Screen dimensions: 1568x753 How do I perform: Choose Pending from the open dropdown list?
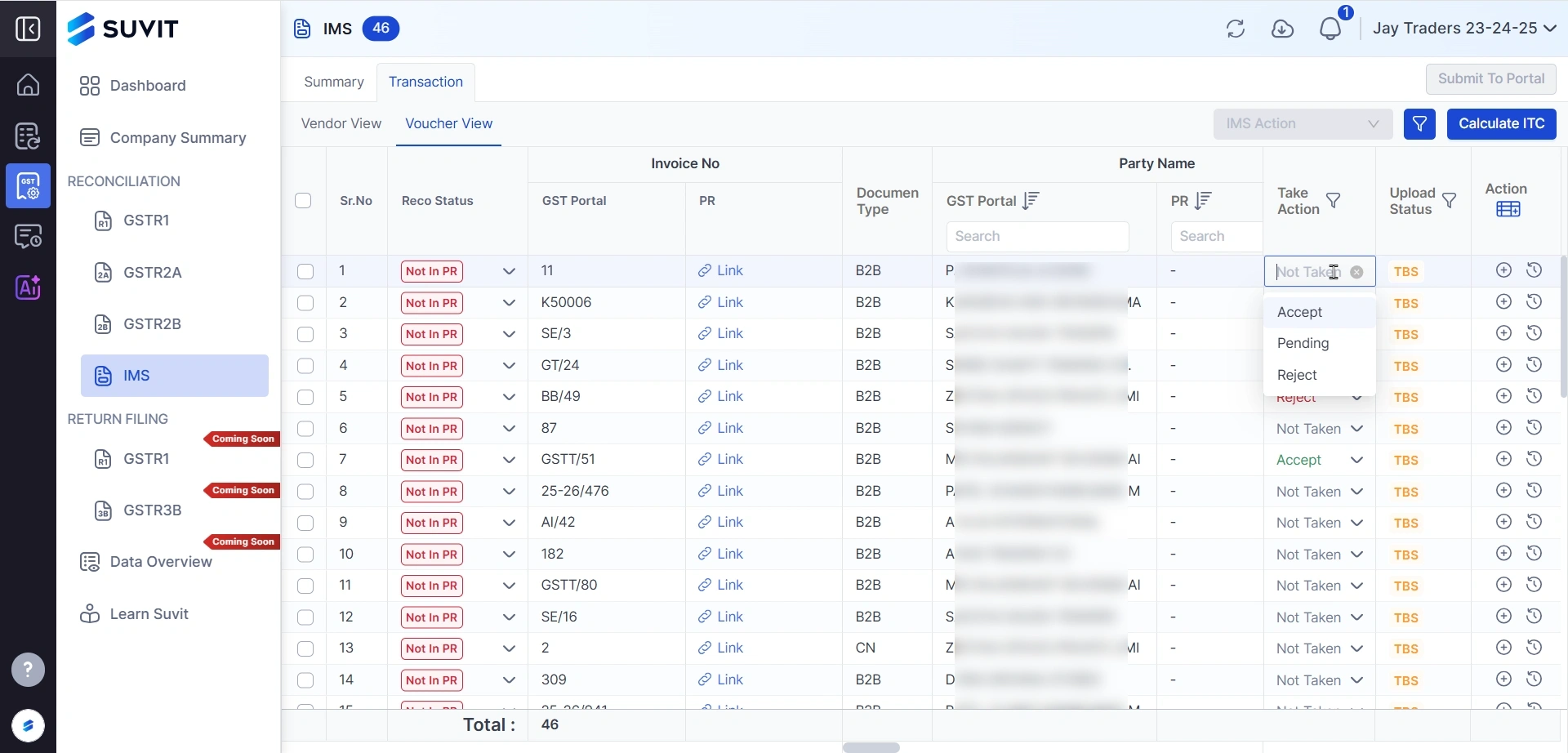(1320, 343)
